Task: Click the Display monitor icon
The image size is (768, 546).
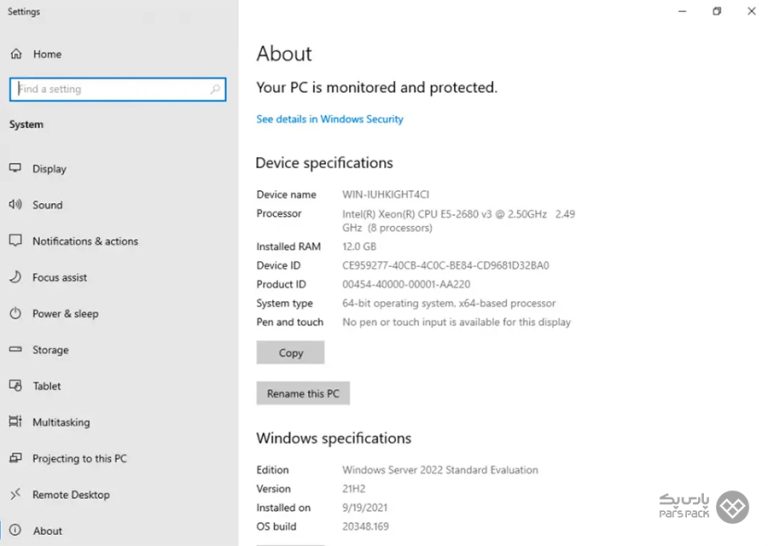Action: point(15,168)
